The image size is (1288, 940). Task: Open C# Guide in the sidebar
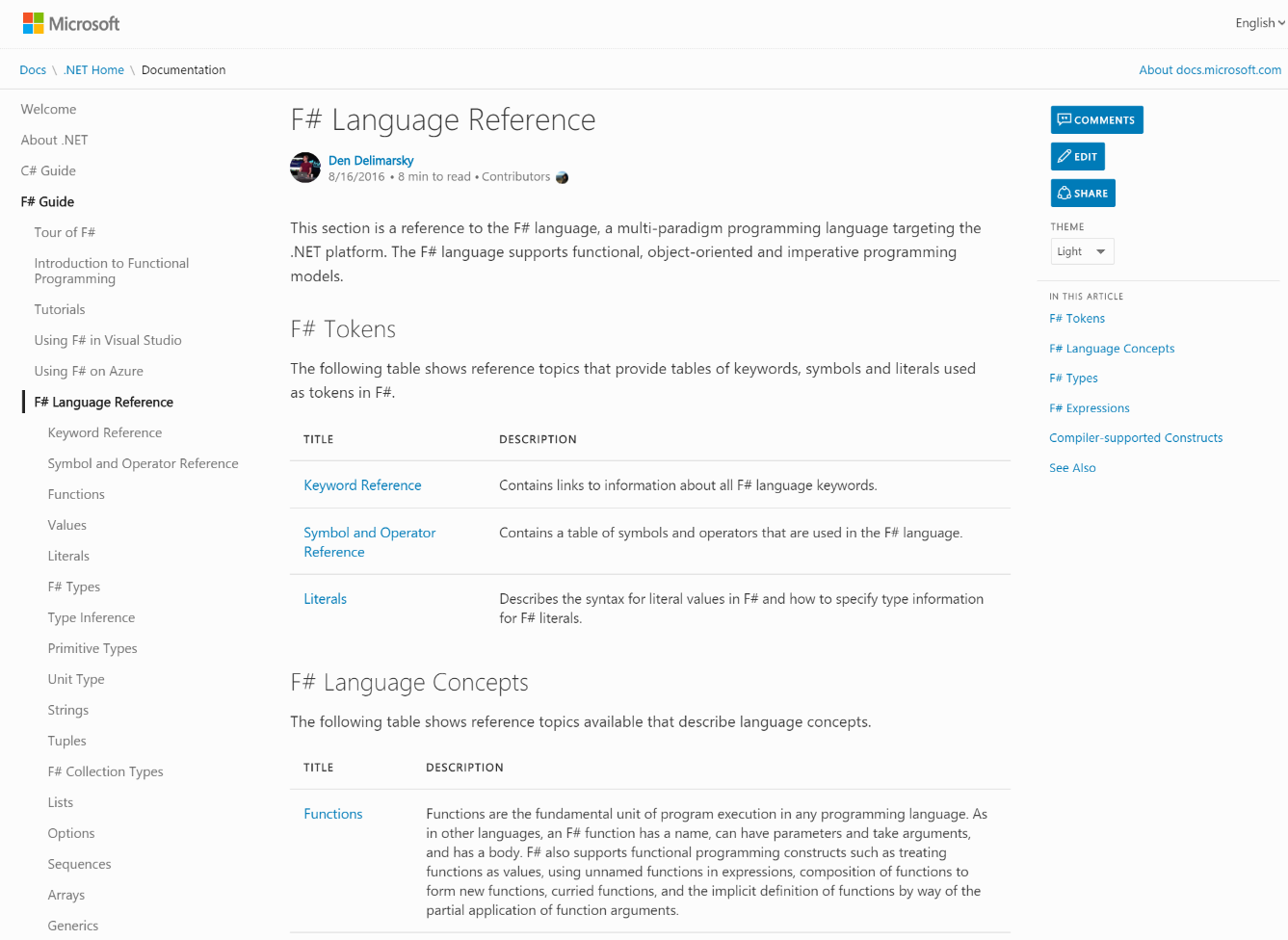48,171
